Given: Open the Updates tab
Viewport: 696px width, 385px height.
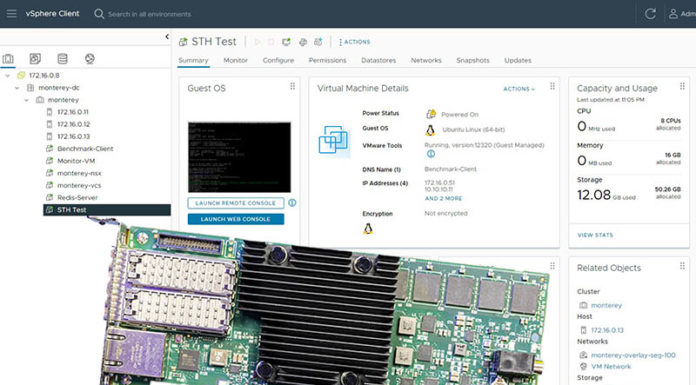Looking at the screenshot, I should [x=518, y=60].
